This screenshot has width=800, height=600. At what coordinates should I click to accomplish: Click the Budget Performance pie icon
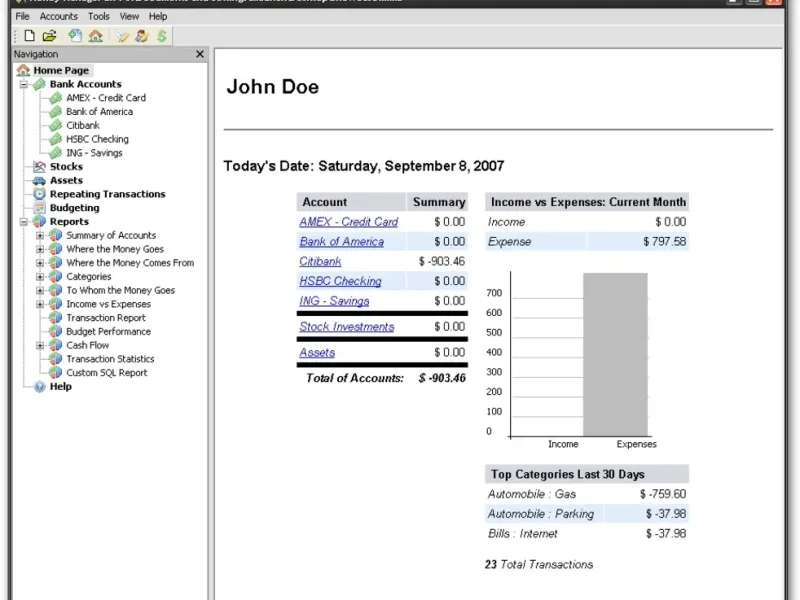click(56, 332)
